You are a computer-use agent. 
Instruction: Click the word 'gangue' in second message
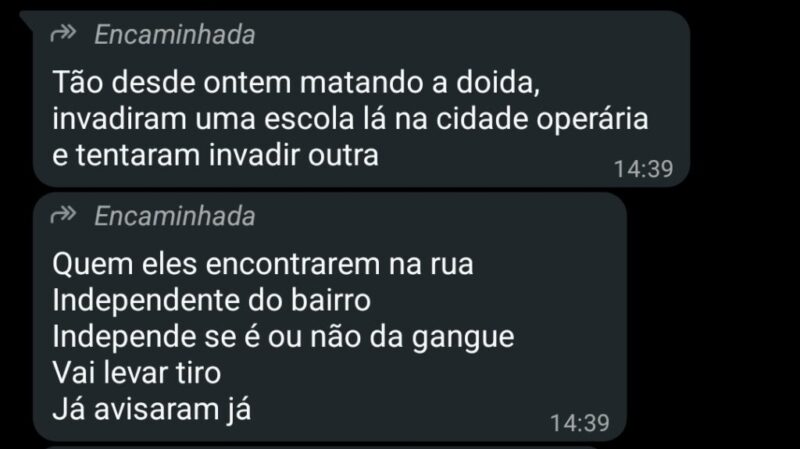click(x=463, y=338)
